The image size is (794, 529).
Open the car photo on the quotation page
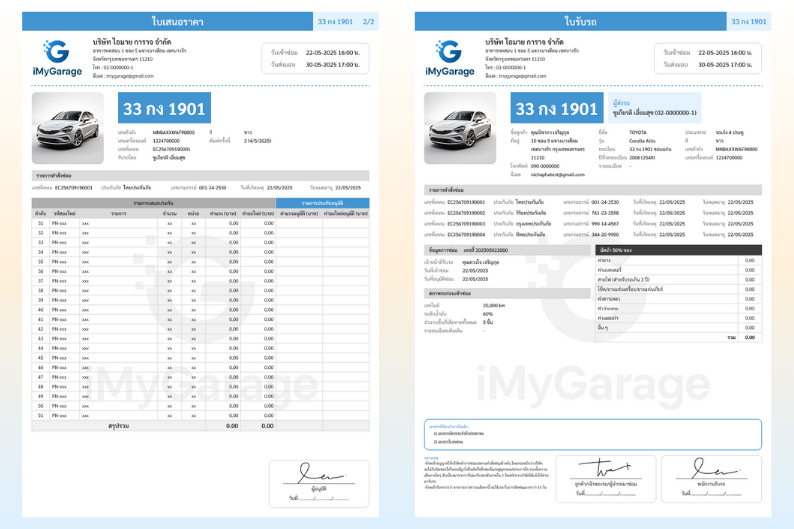[67, 129]
